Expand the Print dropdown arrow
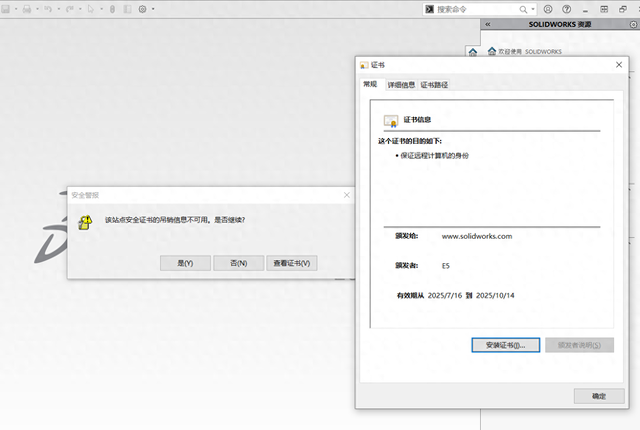This screenshot has height=430, width=640. point(37,9)
